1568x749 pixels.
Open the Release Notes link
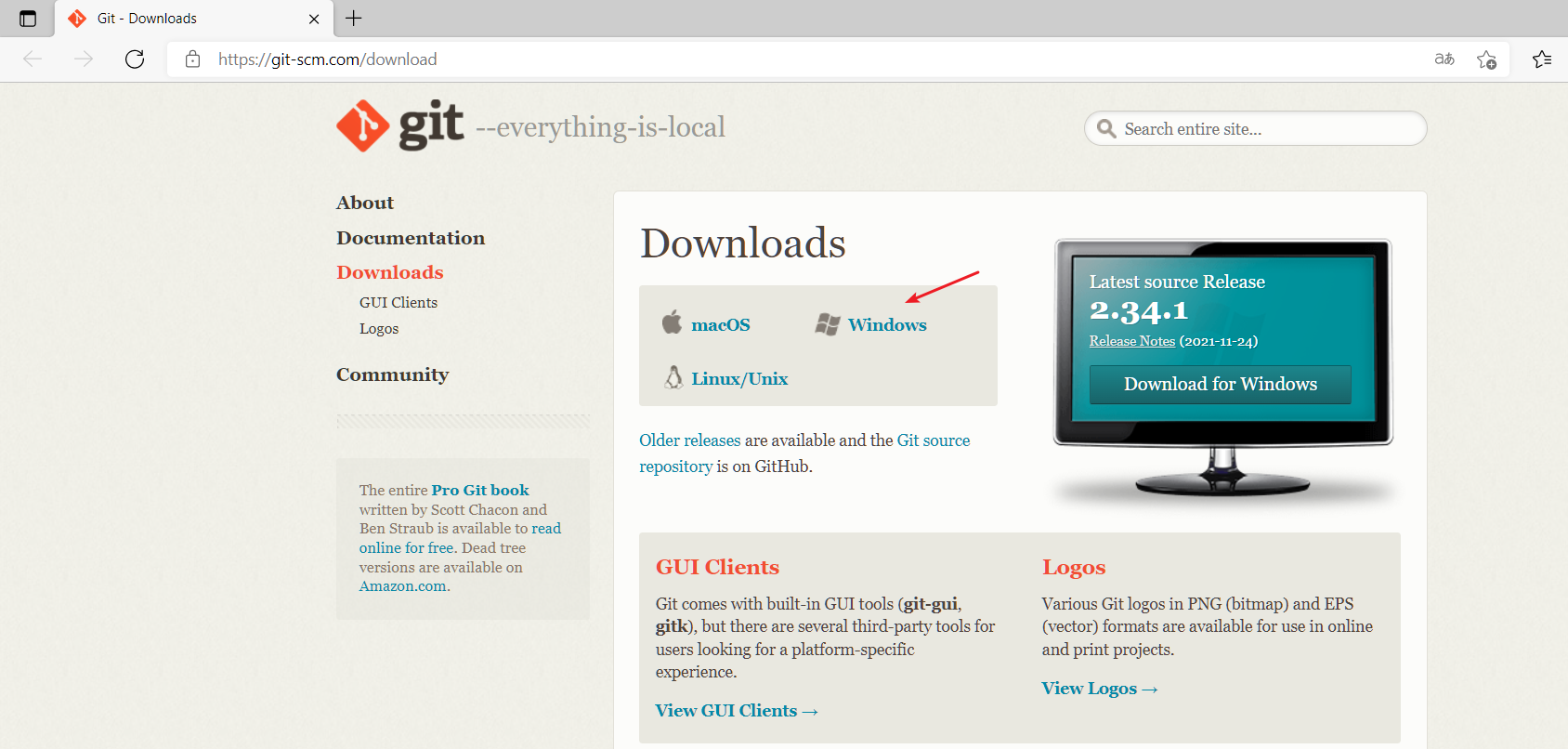(1132, 341)
